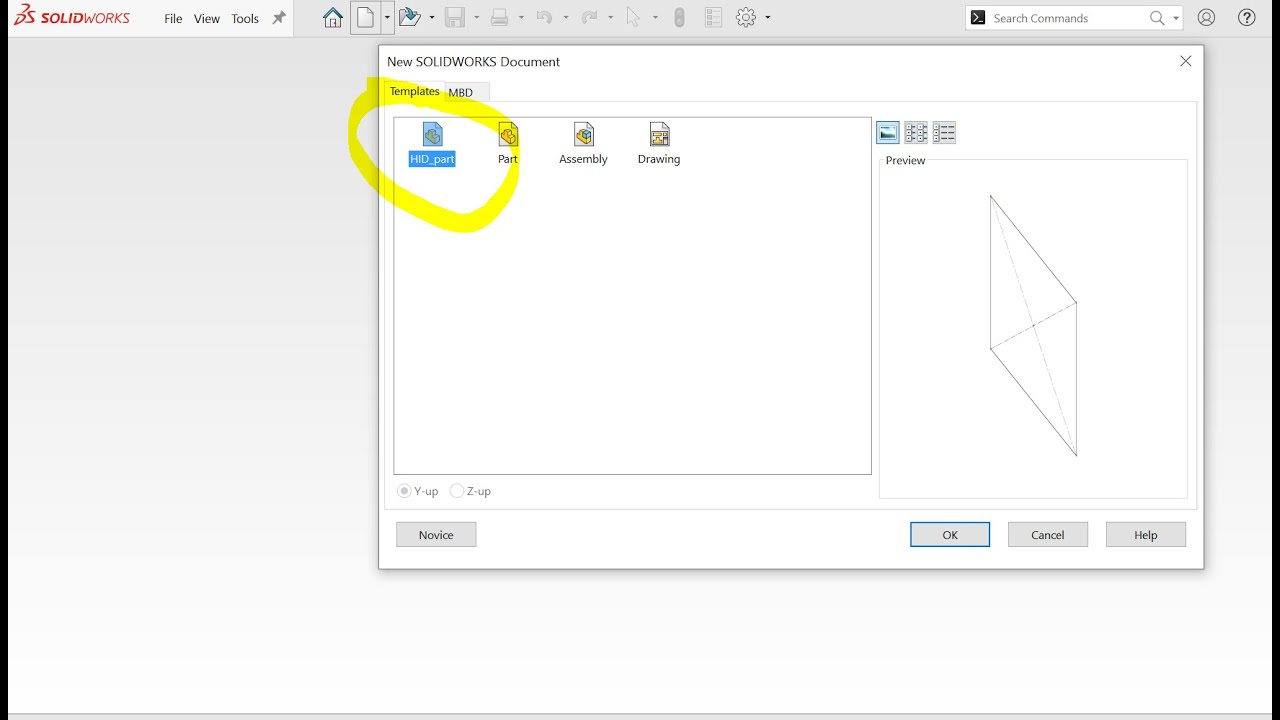The height and width of the screenshot is (720, 1280).
Task: Pin the menu bar with pushpin icon
Action: (279, 18)
